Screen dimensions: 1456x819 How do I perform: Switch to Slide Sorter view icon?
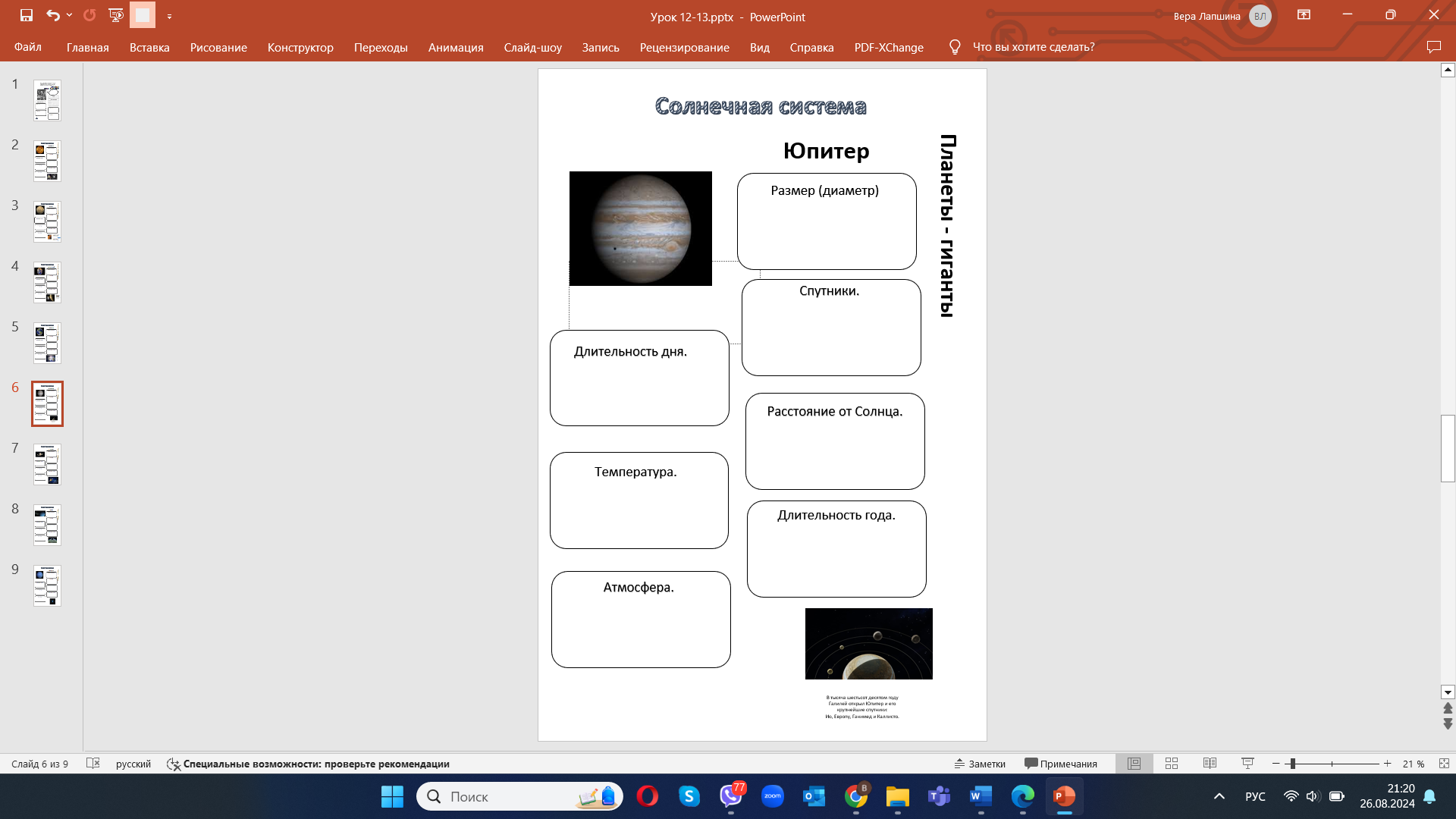coord(1172,764)
